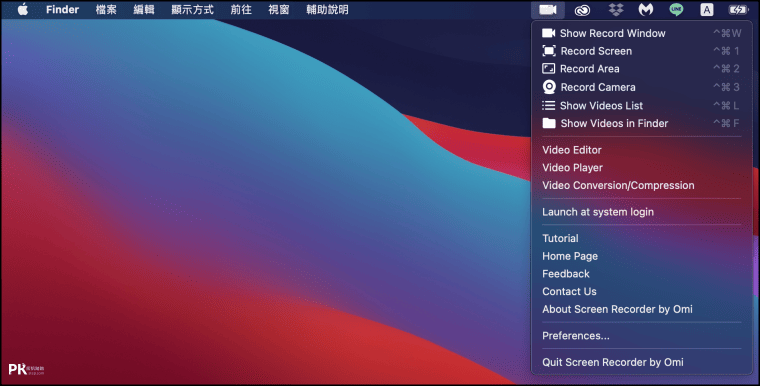760x386 pixels.
Task: Click the screen frame icon beside Record Screen
Action: pos(549,51)
